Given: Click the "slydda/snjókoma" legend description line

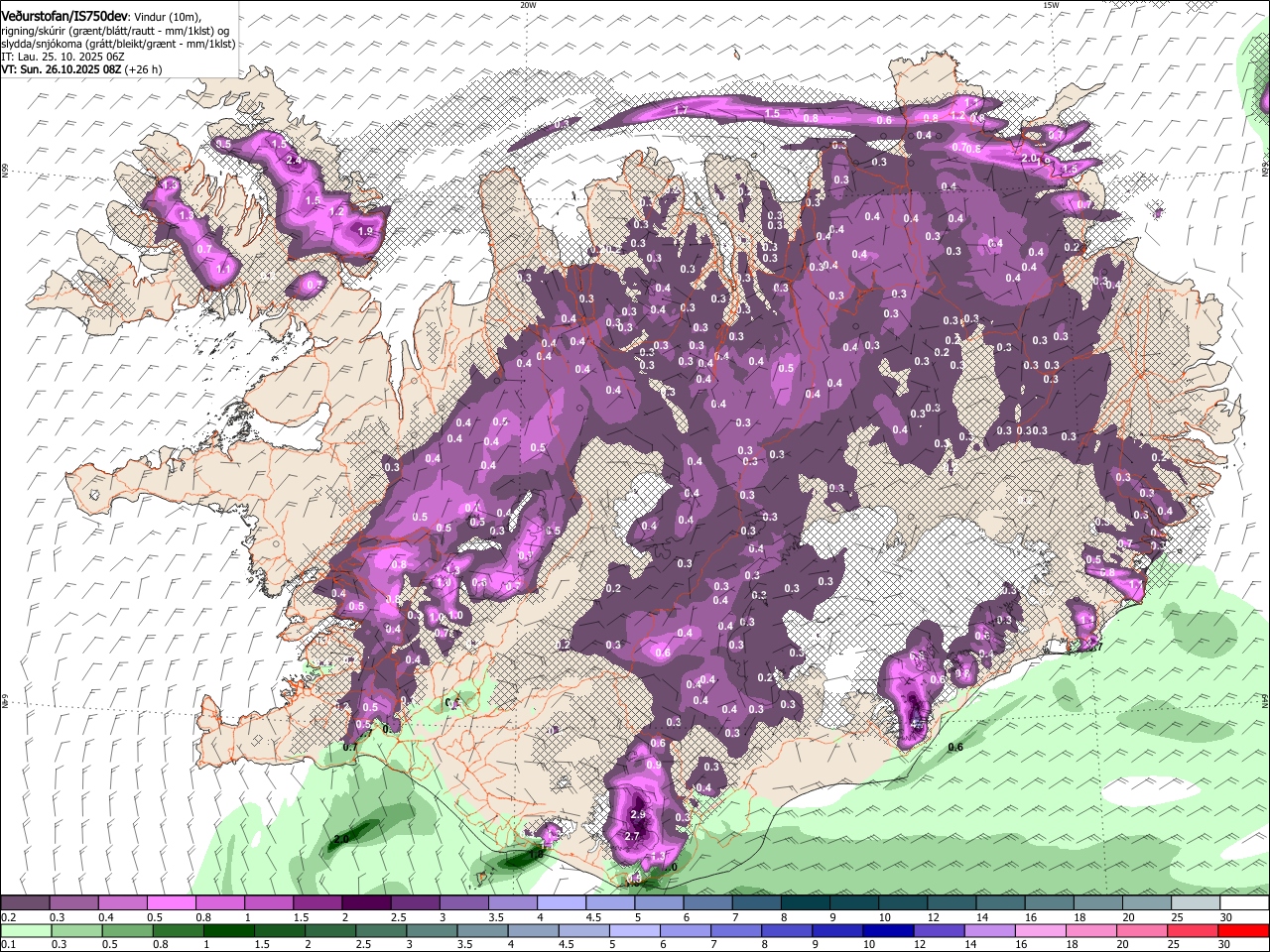Looking at the screenshot, I should tap(119, 44).
